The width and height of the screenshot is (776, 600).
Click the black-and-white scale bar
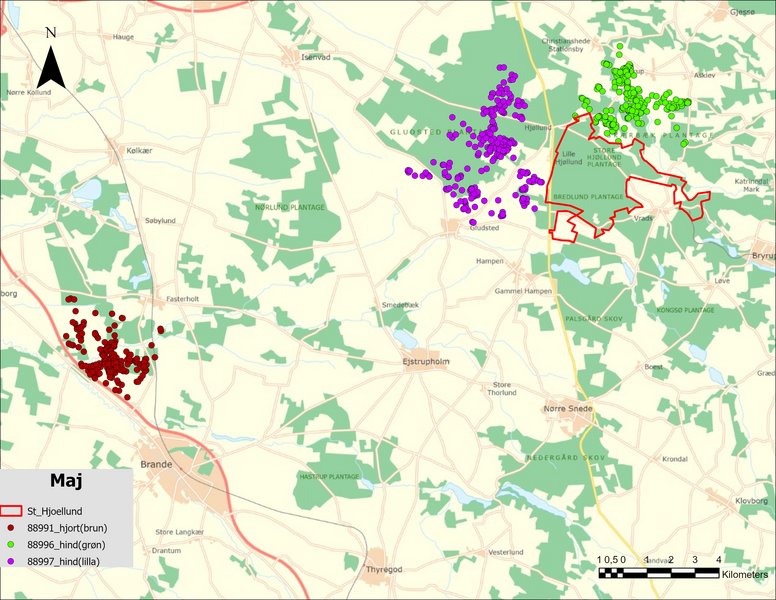[x=658, y=573]
